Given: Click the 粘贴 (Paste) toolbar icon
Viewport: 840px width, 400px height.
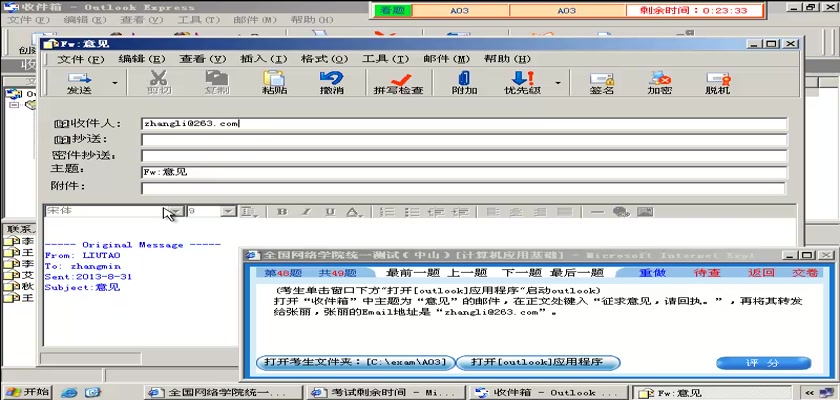Looking at the screenshot, I should coord(274,83).
